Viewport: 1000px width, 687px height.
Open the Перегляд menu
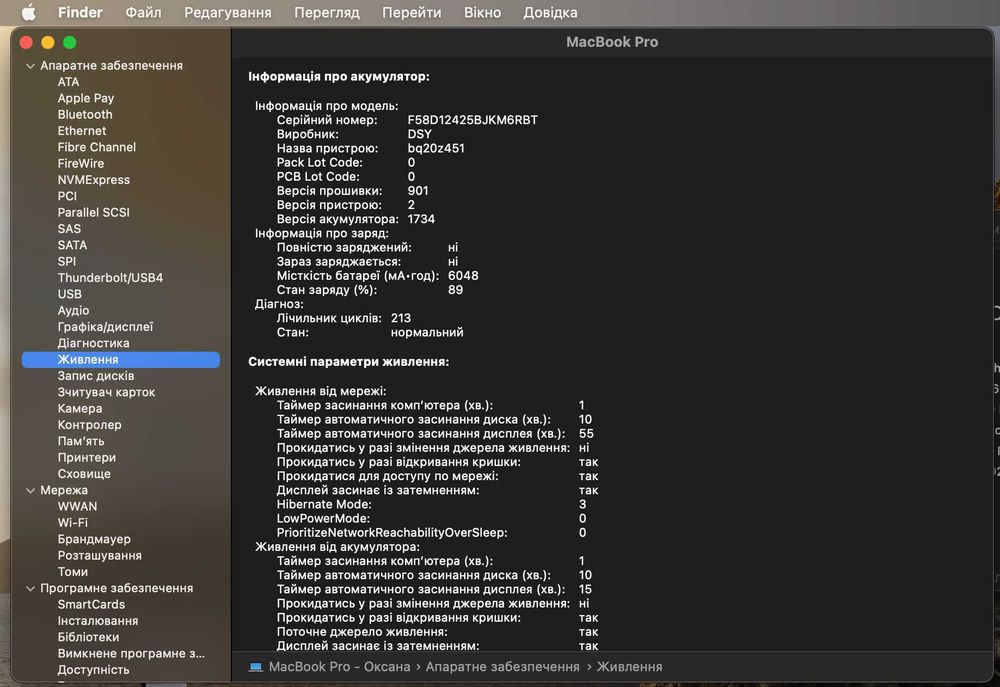click(327, 12)
